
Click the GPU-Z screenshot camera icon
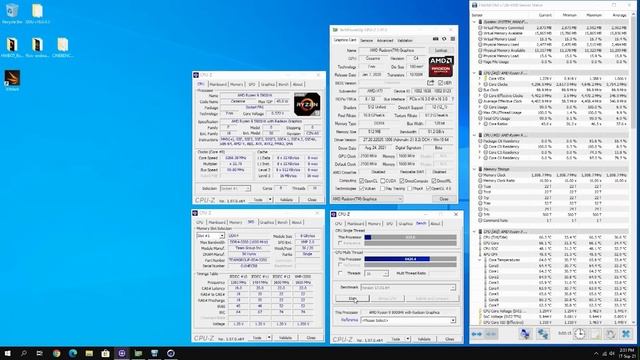436,39
